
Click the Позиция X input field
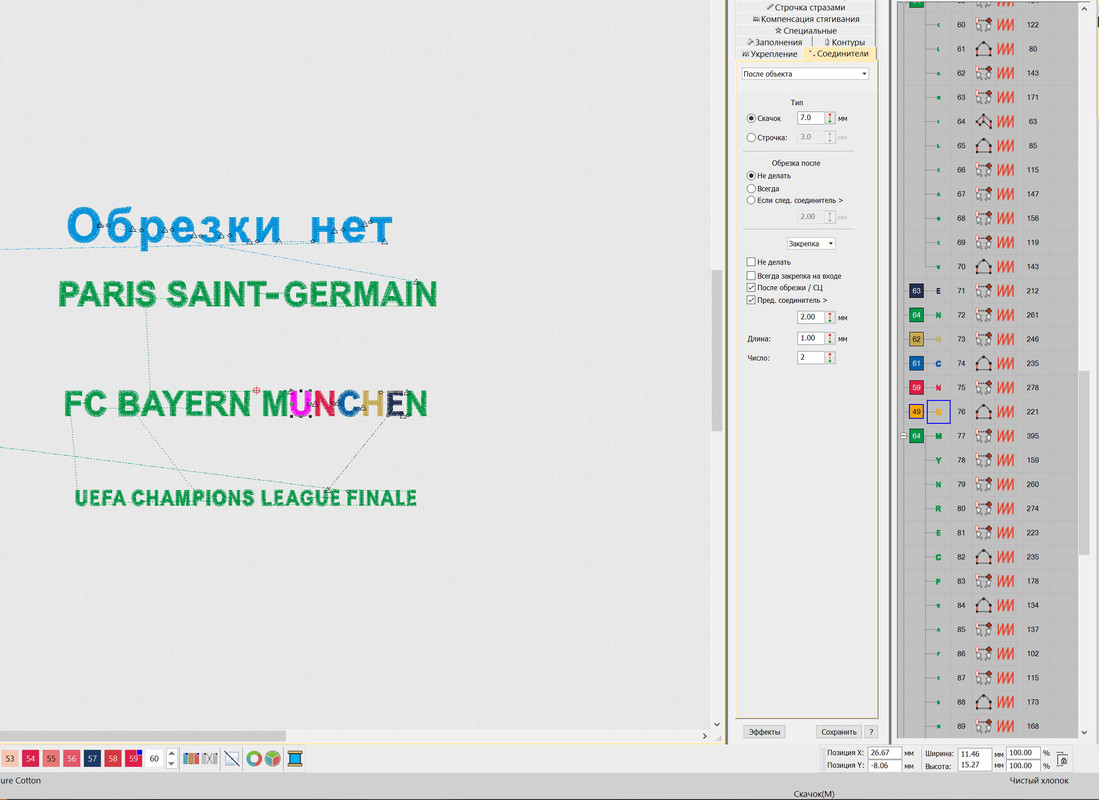point(885,753)
